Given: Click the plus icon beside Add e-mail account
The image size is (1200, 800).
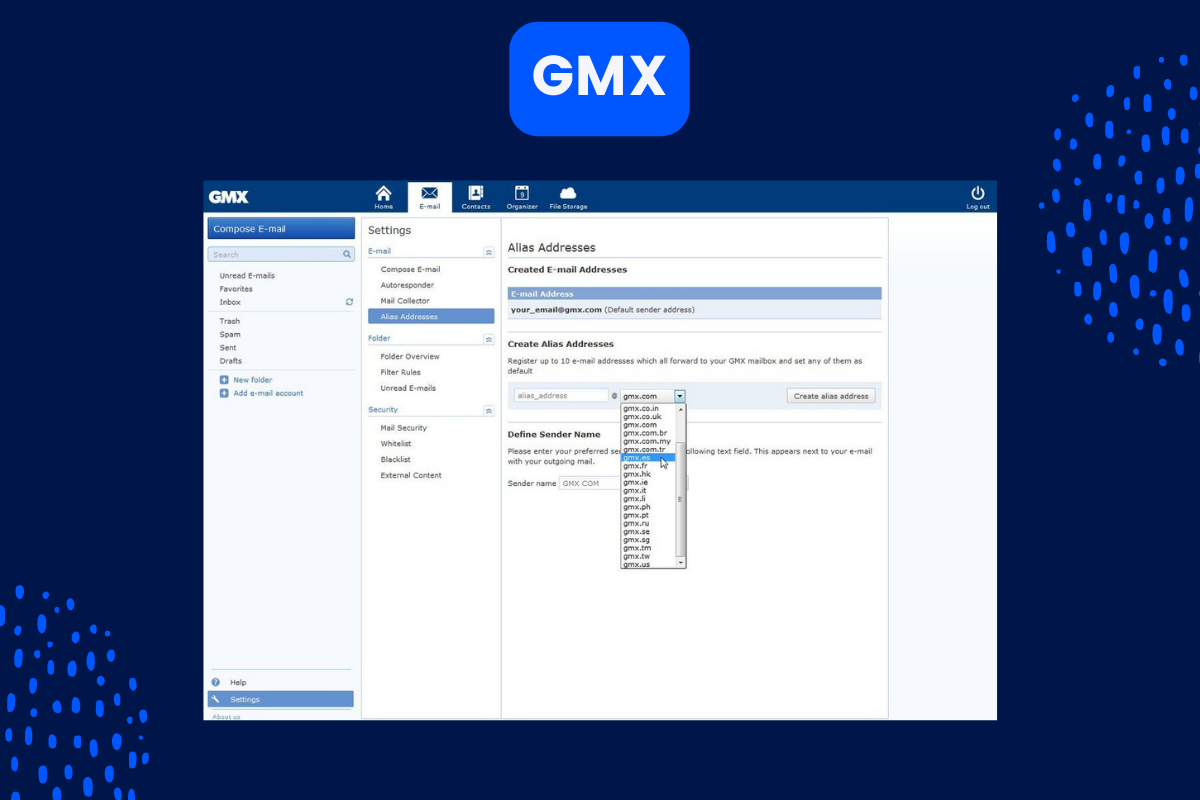Looking at the screenshot, I should 224,393.
